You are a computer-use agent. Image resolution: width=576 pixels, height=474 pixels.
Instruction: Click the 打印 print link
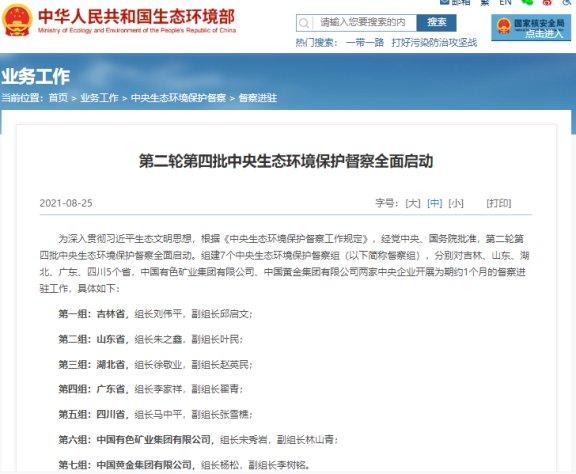click(x=498, y=203)
